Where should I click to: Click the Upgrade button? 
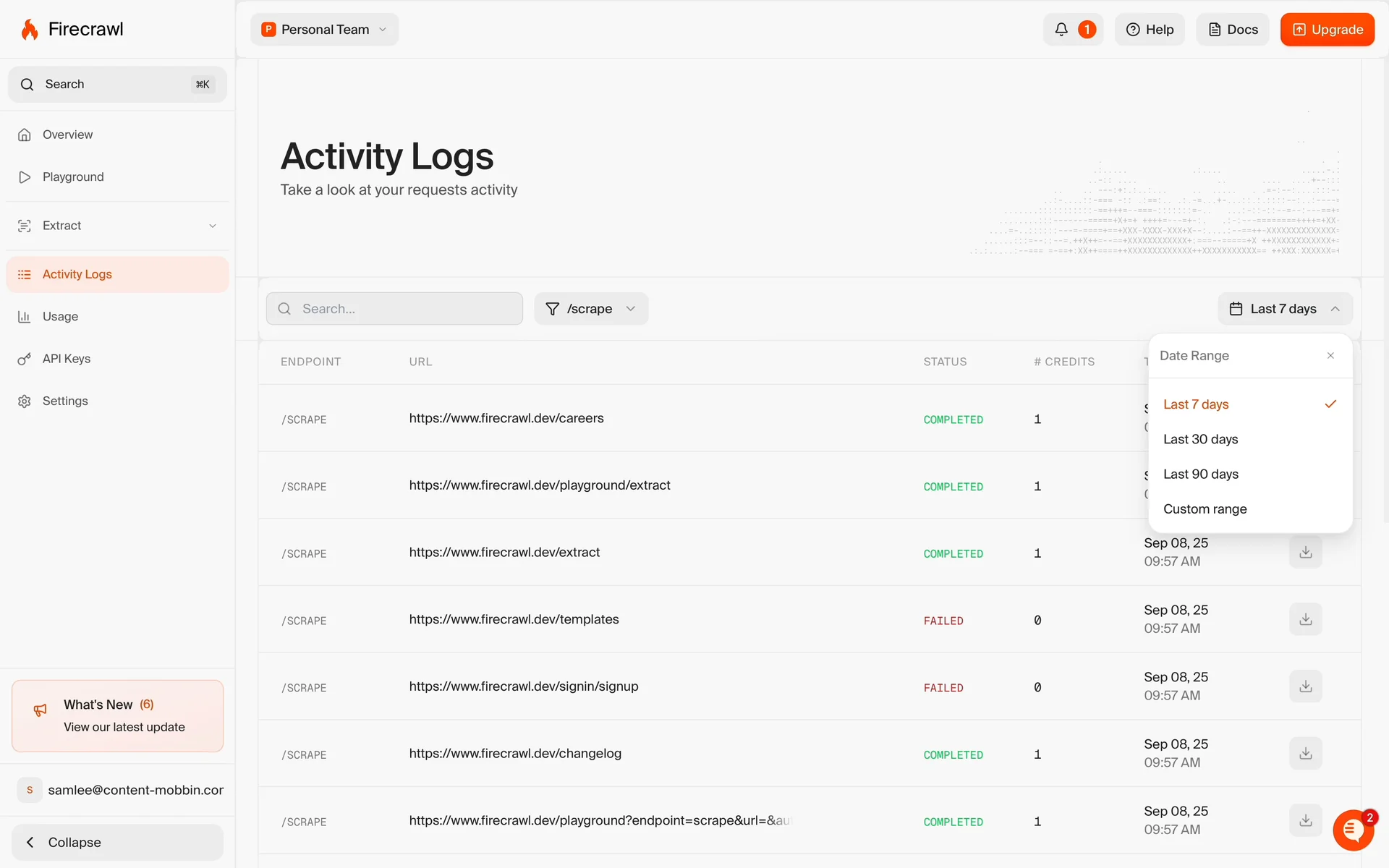[x=1327, y=30]
